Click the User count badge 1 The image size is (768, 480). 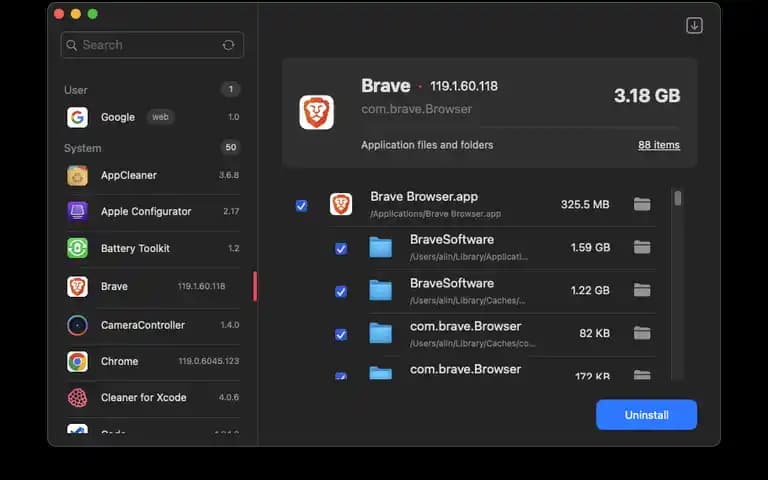pos(231,89)
